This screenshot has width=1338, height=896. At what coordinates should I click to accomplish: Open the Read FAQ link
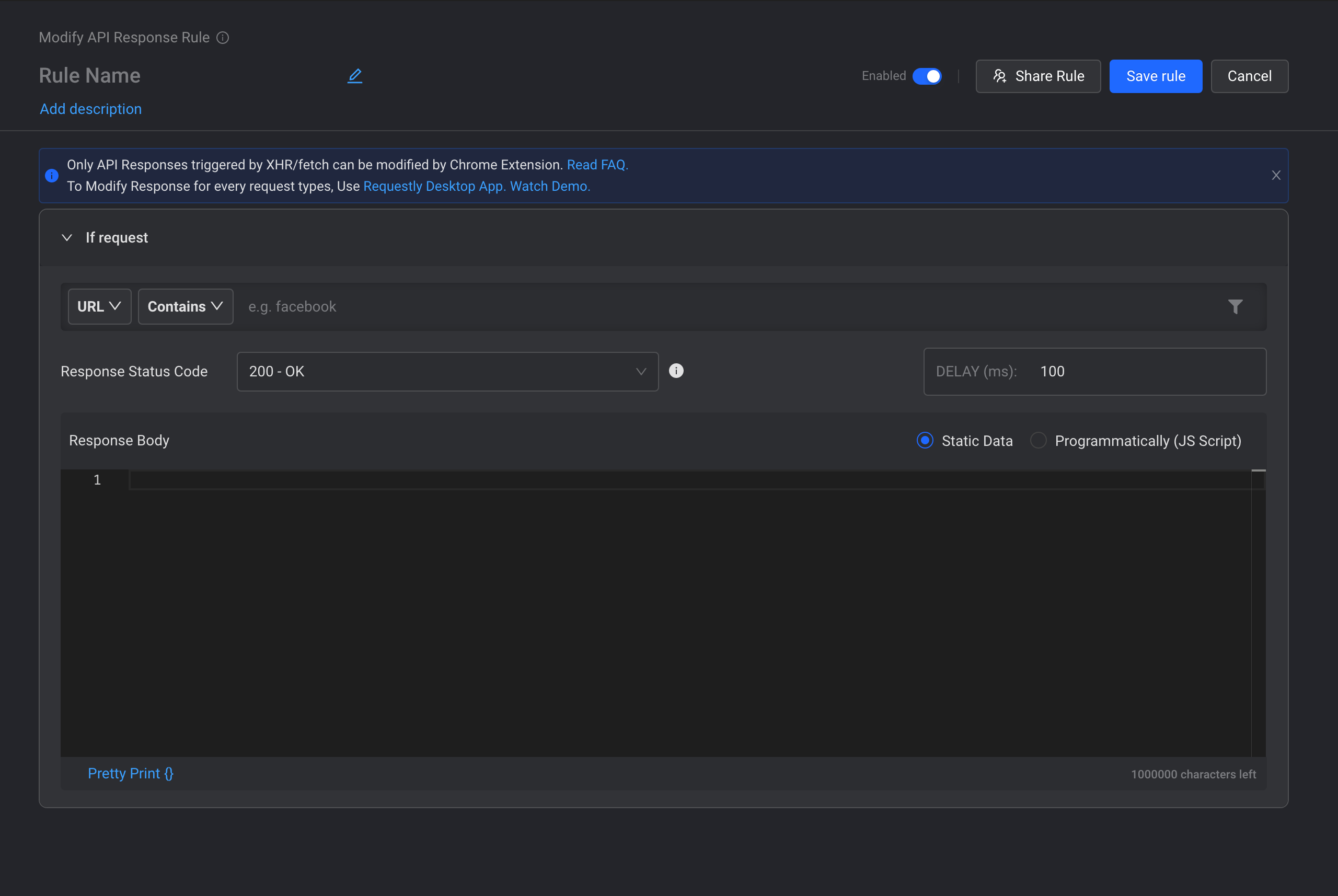[597, 165]
